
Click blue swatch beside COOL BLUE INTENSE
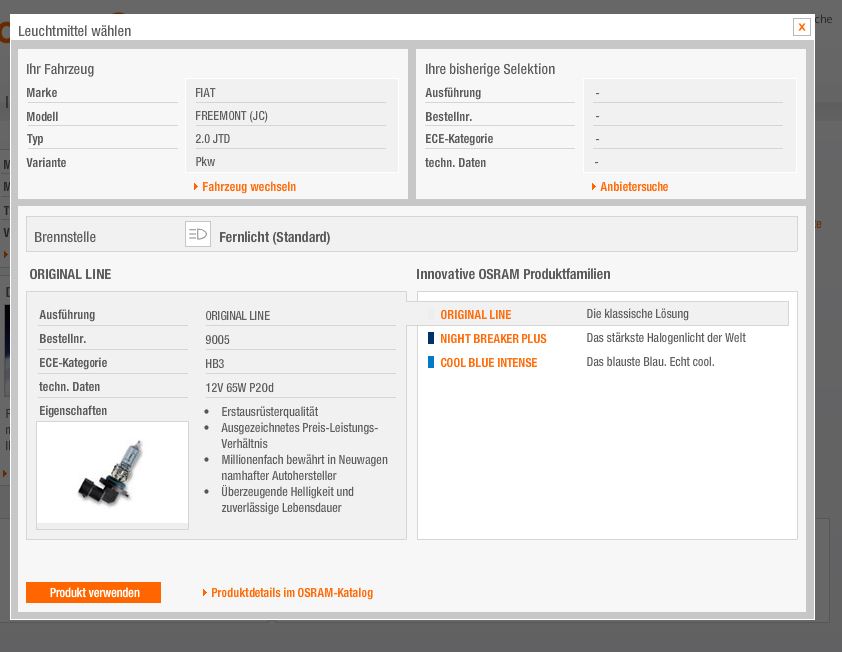(x=431, y=362)
